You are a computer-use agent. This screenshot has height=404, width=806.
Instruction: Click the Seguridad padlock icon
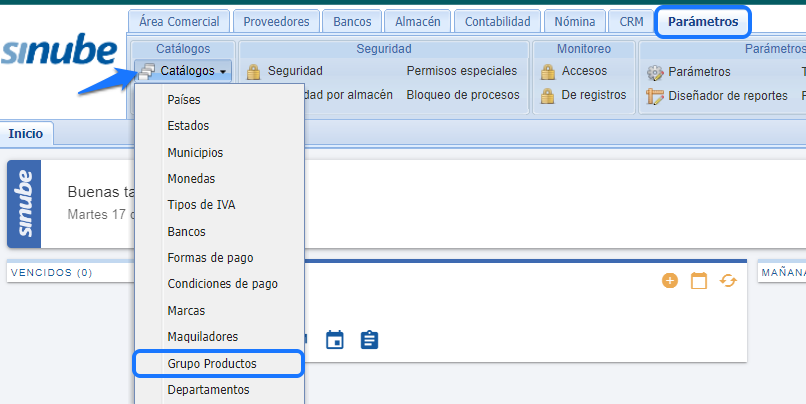click(253, 71)
